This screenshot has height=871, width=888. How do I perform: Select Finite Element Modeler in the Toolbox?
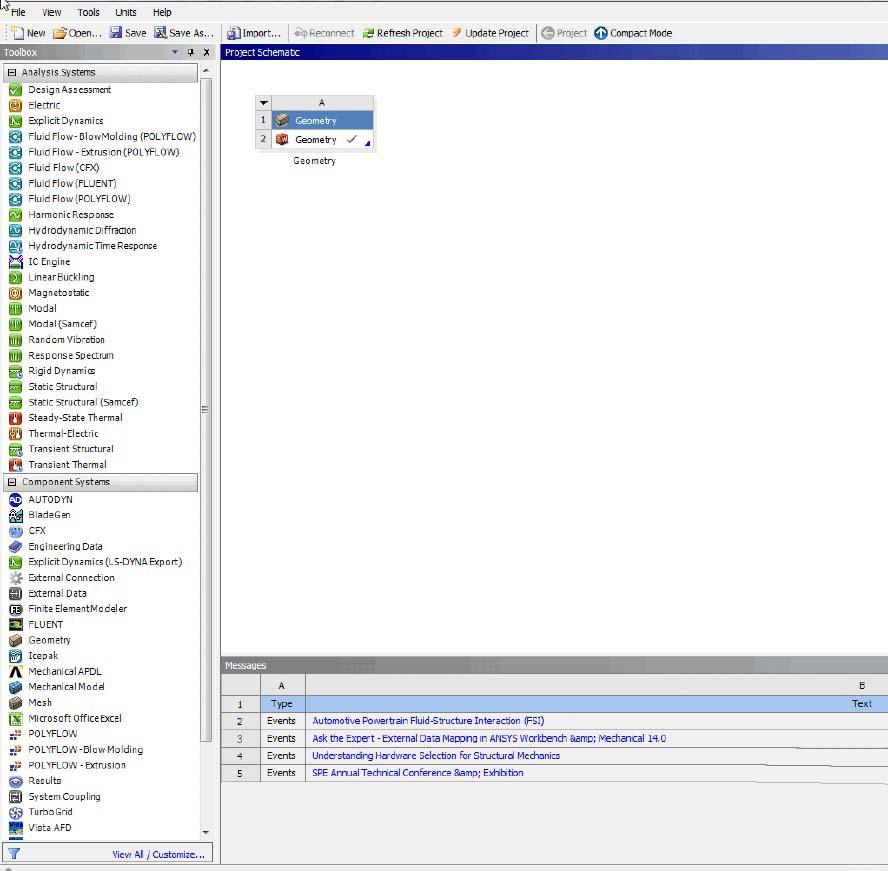click(x=78, y=609)
